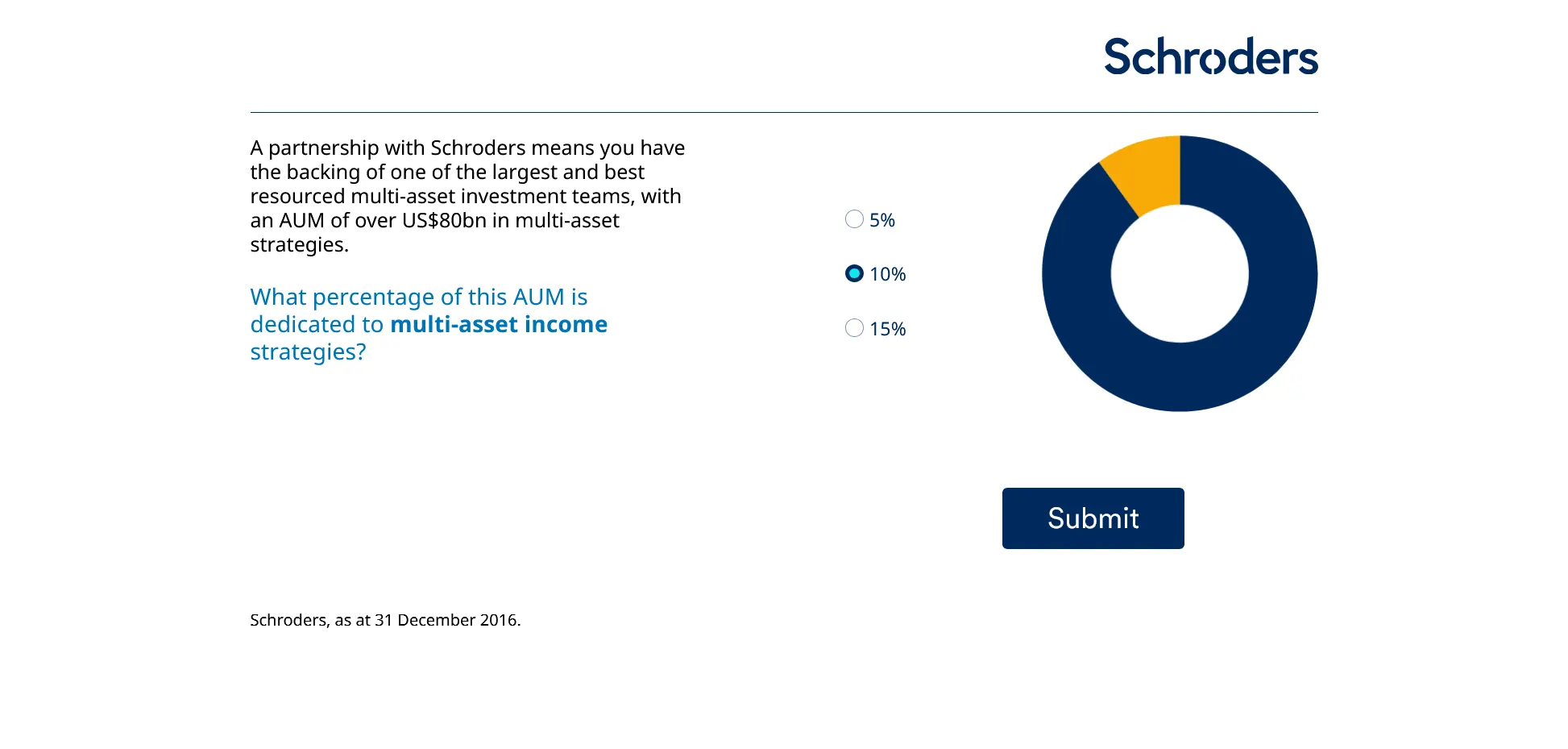Click the 15% option label text
This screenshot has height=749, width=1568.
coord(888,329)
